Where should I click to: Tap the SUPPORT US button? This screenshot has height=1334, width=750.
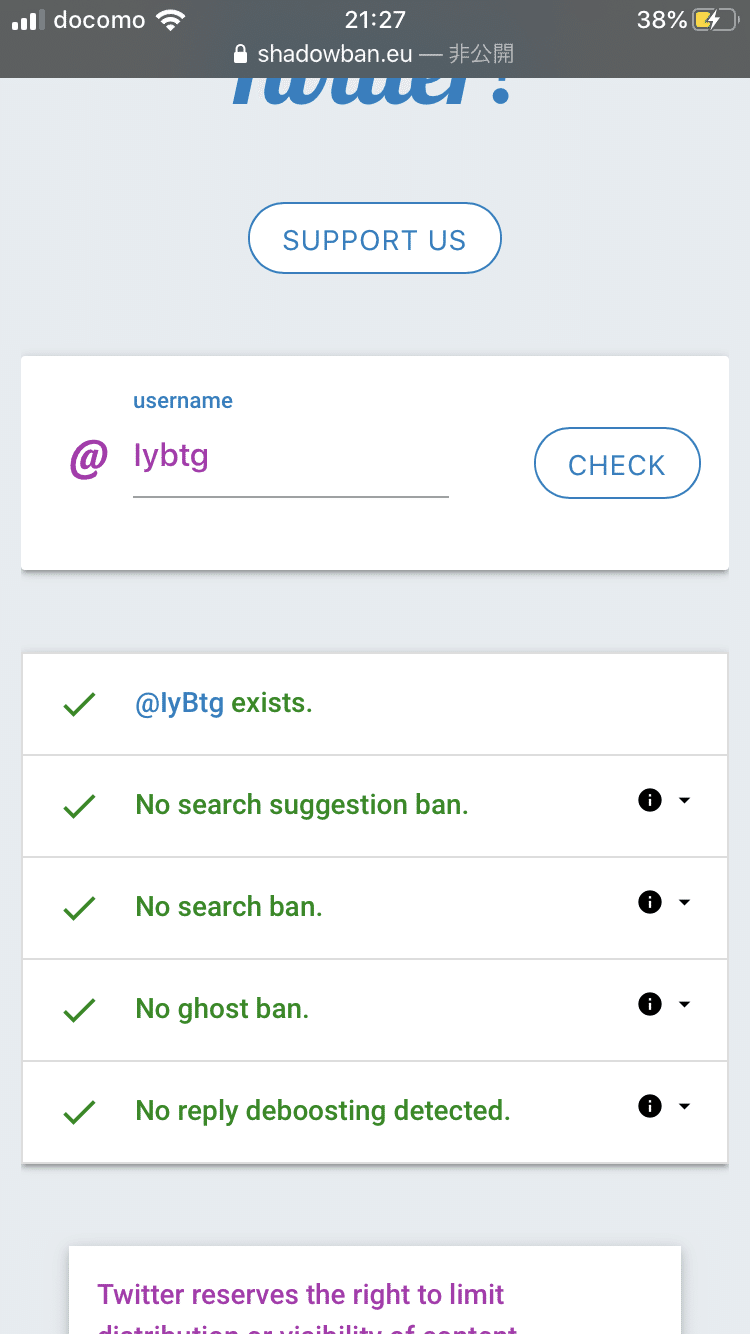point(374,239)
